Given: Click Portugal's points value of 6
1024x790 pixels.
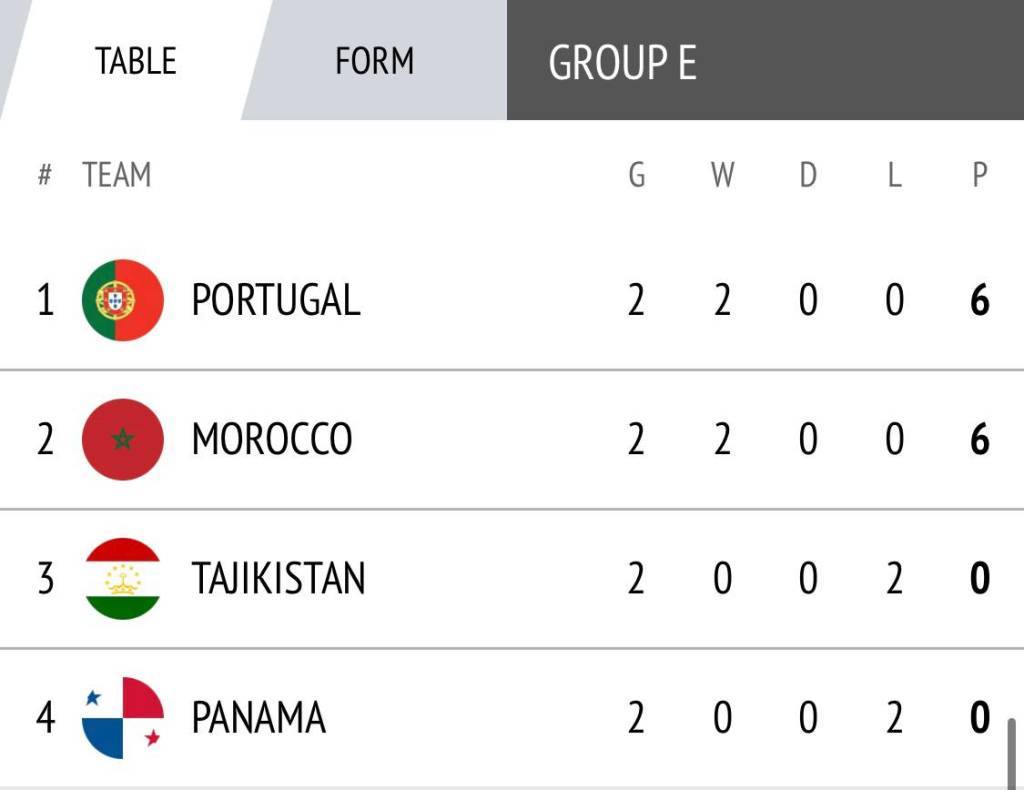Looking at the screenshot, I should coord(980,300).
